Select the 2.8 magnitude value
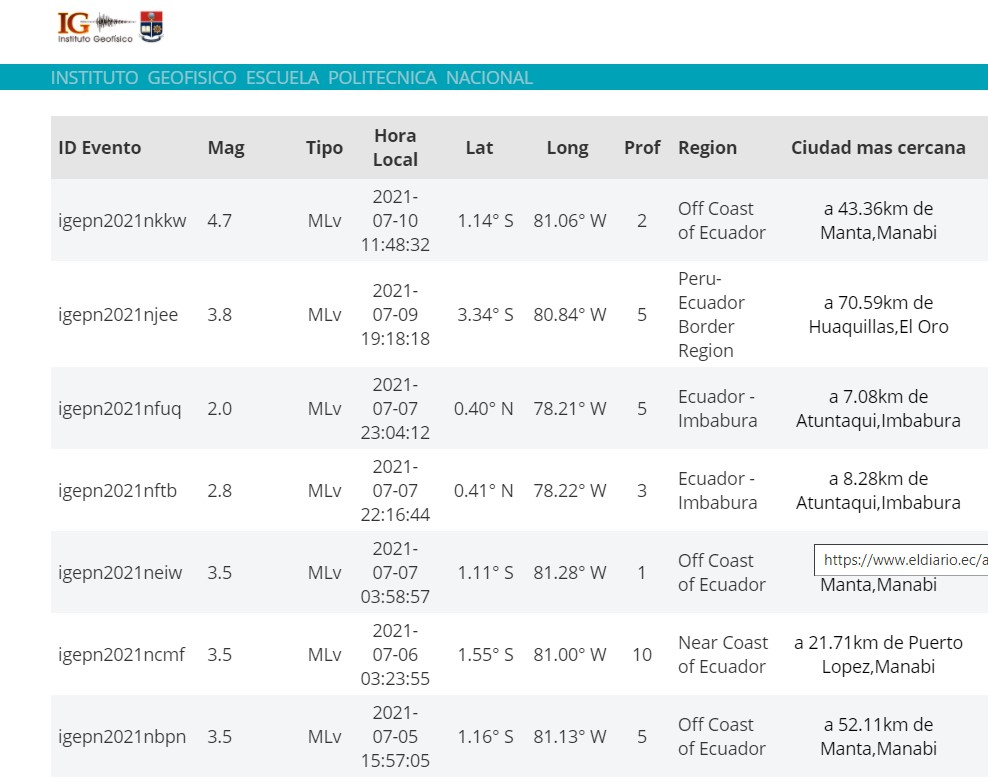Screen dimensions: 988x782 [219, 490]
